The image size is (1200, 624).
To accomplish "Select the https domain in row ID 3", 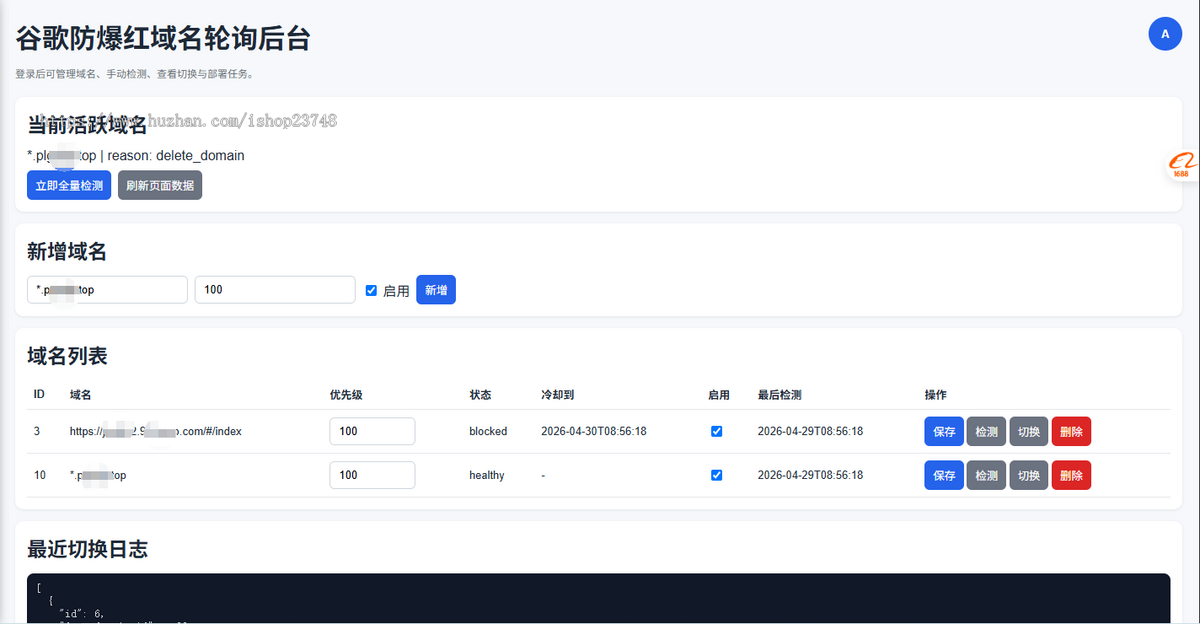I will click(156, 432).
